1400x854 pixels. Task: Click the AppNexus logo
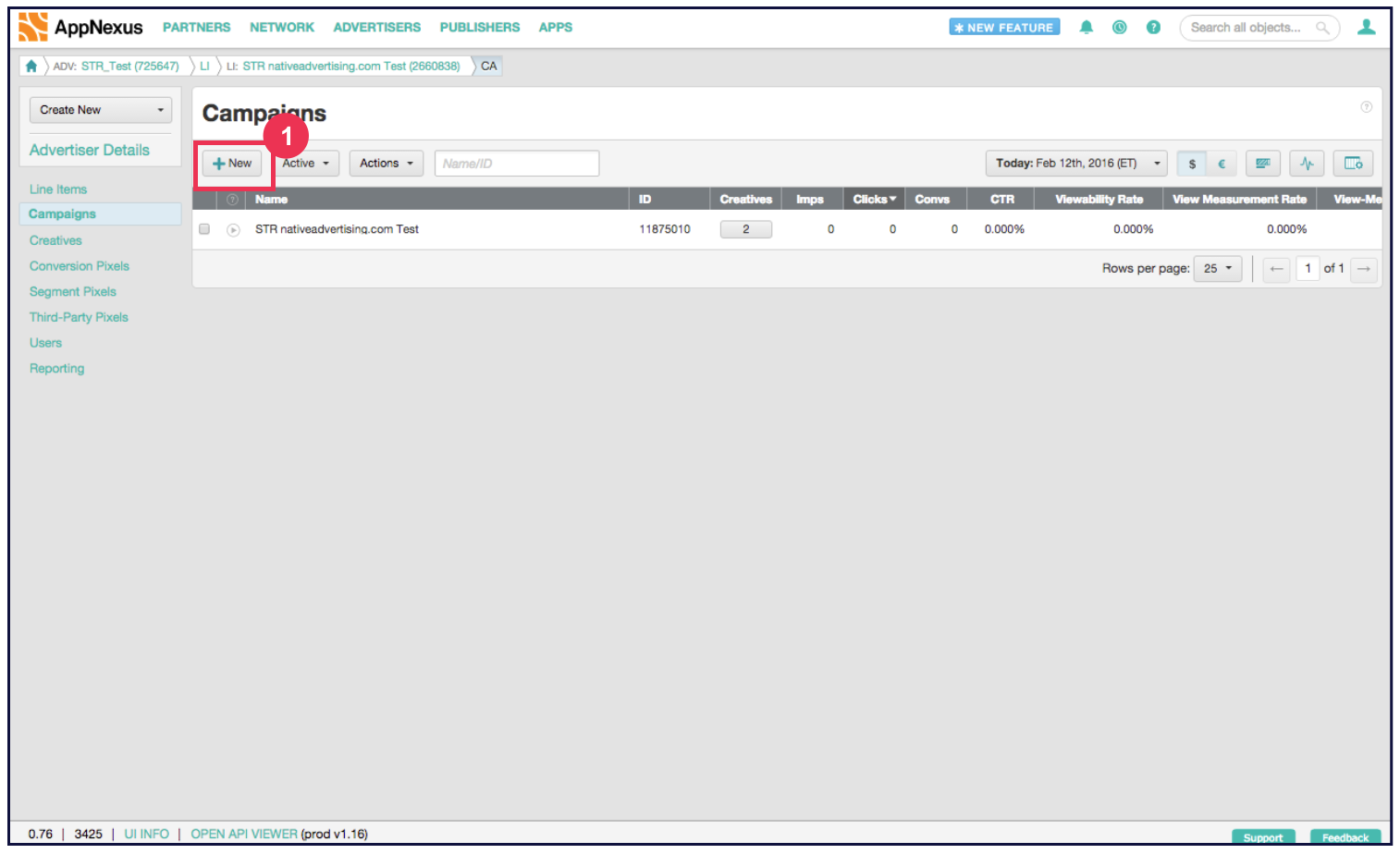[80, 27]
